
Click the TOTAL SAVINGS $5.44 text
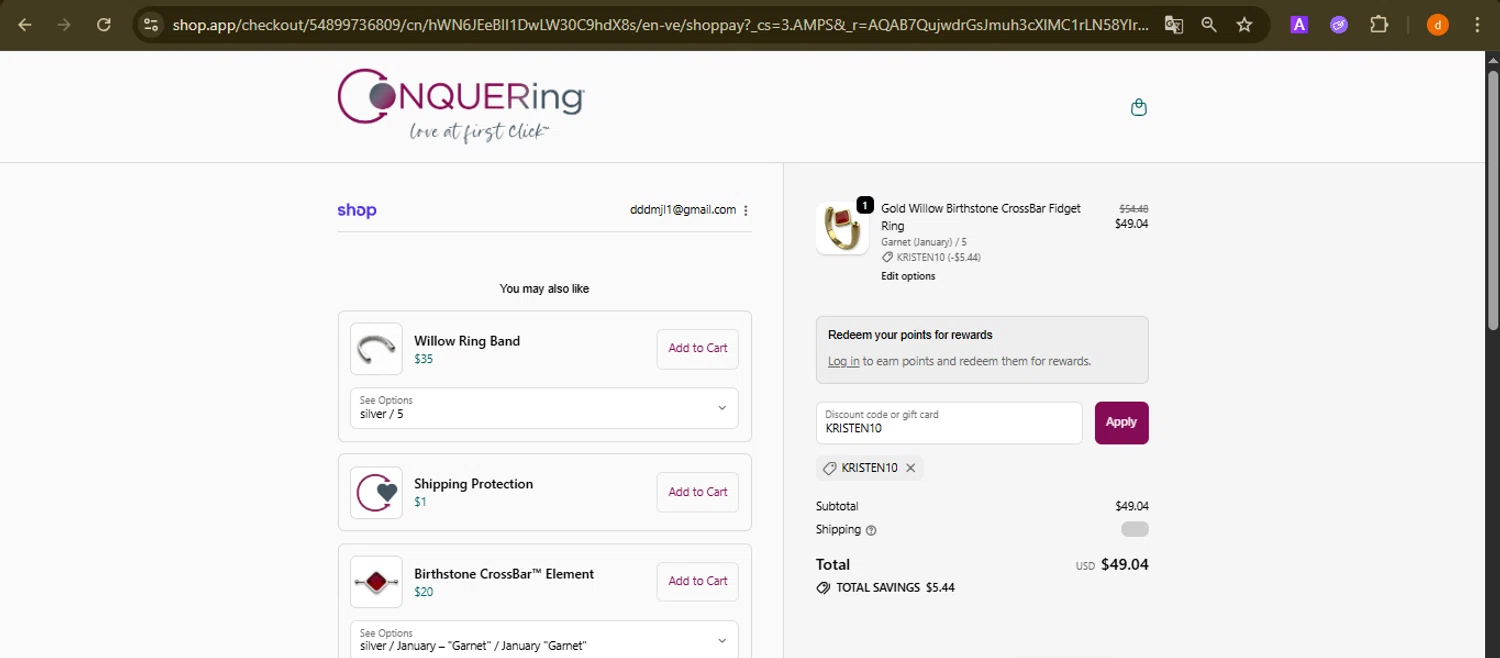(895, 588)
